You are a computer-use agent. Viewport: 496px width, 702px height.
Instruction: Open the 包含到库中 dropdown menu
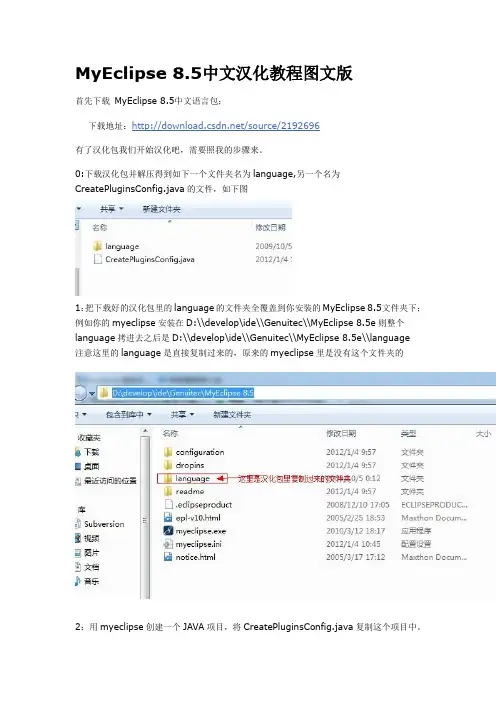tap(129, 415)
